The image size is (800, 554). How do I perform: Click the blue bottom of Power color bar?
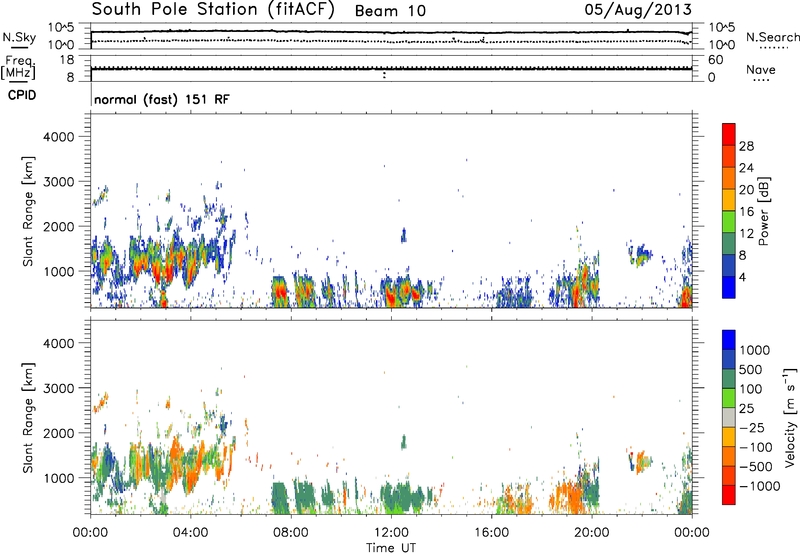729,287
